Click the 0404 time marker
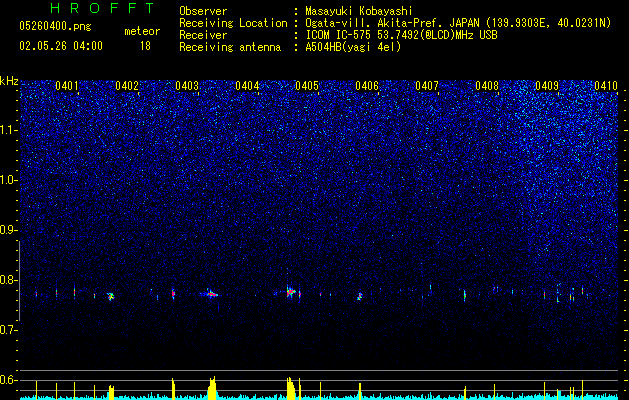This screenshot has height=400, width=629. click(247, 86)
